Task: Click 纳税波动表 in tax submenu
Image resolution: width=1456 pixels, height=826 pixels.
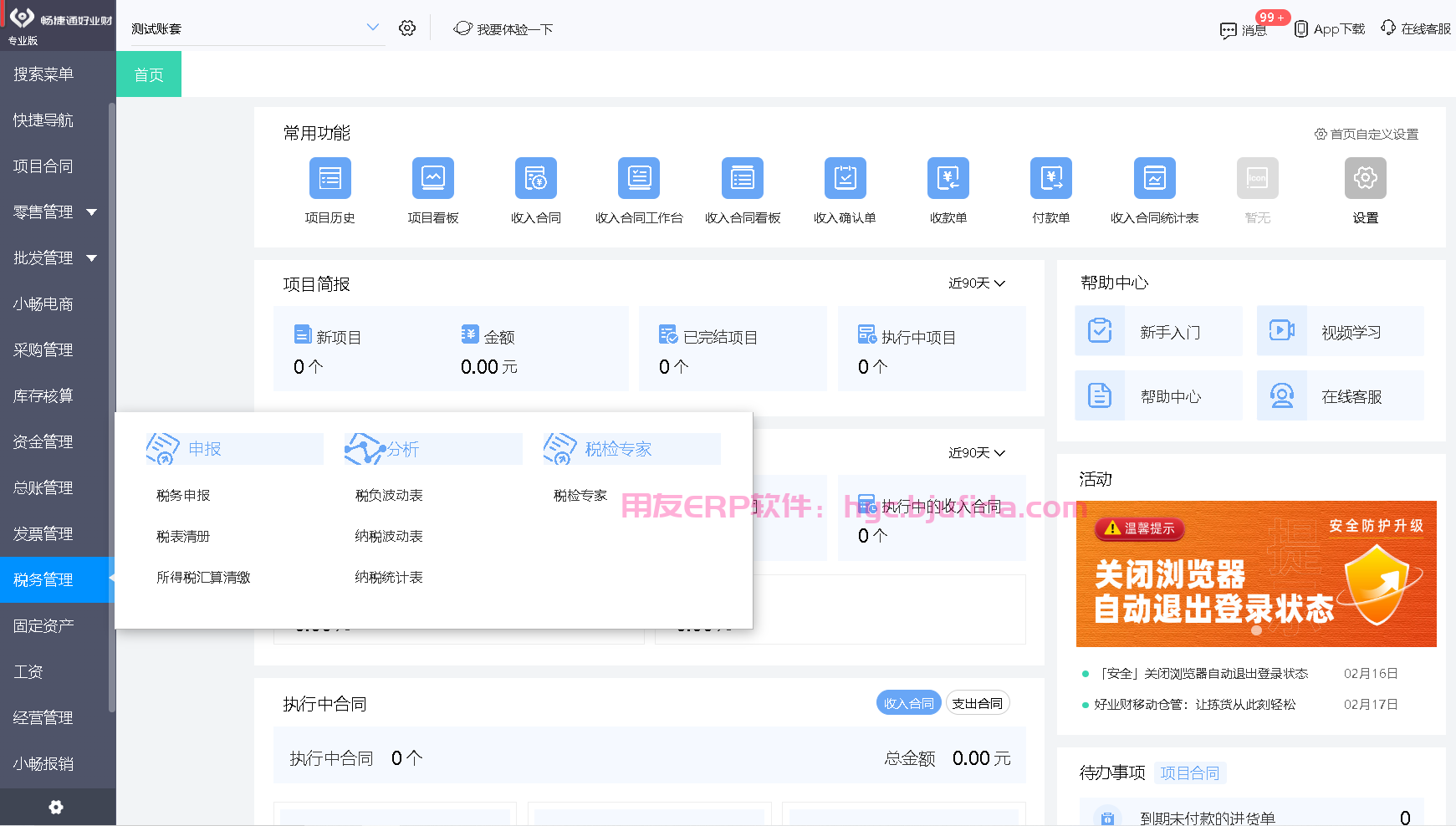Action: pyautogui.click(x=389, y=537)
